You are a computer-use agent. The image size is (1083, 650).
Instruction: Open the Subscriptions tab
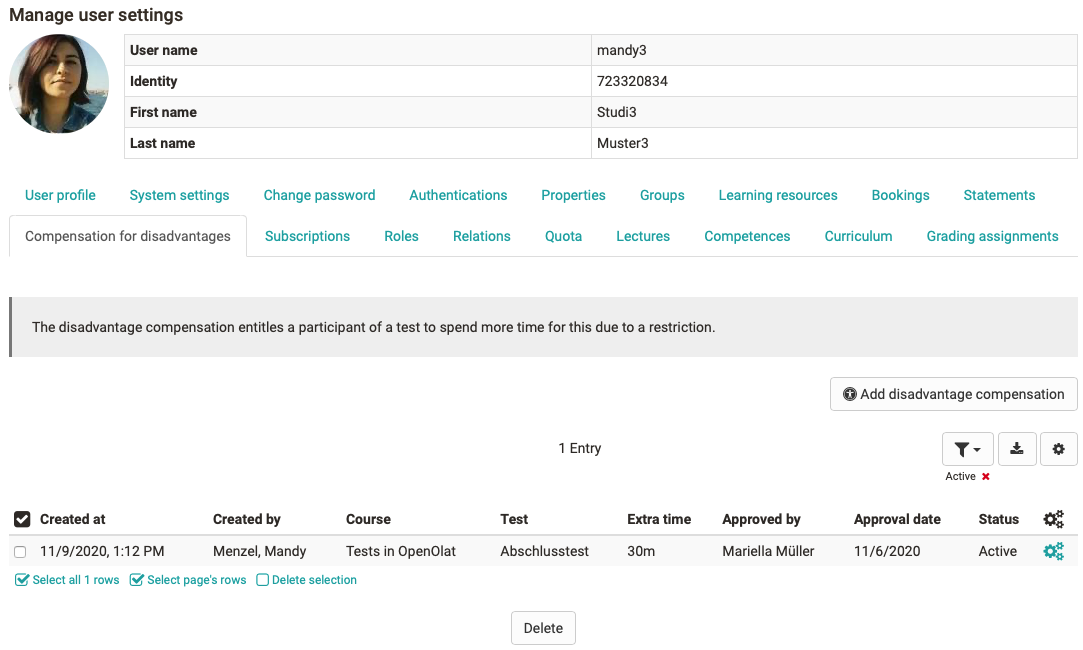pyautogui.click(x=307, y=236)
